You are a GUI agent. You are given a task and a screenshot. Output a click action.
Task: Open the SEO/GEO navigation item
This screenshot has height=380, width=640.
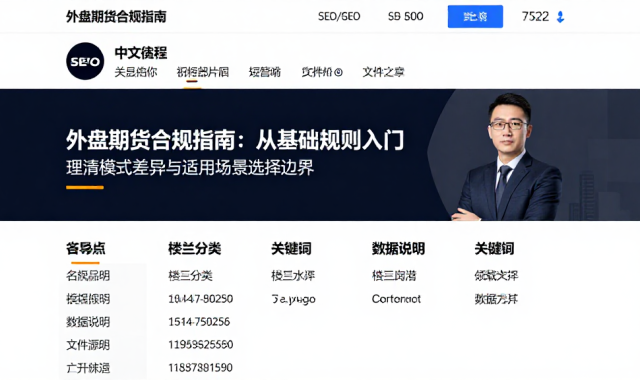click(x=339, y=16)
